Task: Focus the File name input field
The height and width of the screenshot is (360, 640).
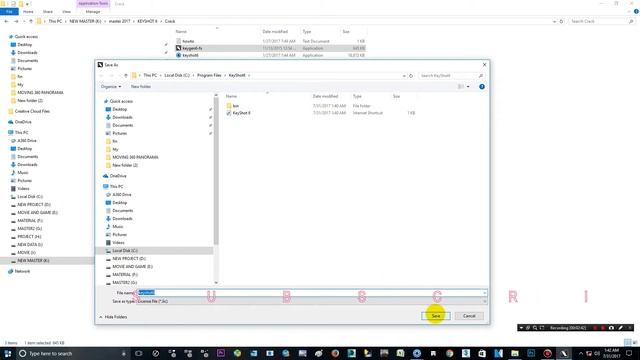Action: click(311, 293)
